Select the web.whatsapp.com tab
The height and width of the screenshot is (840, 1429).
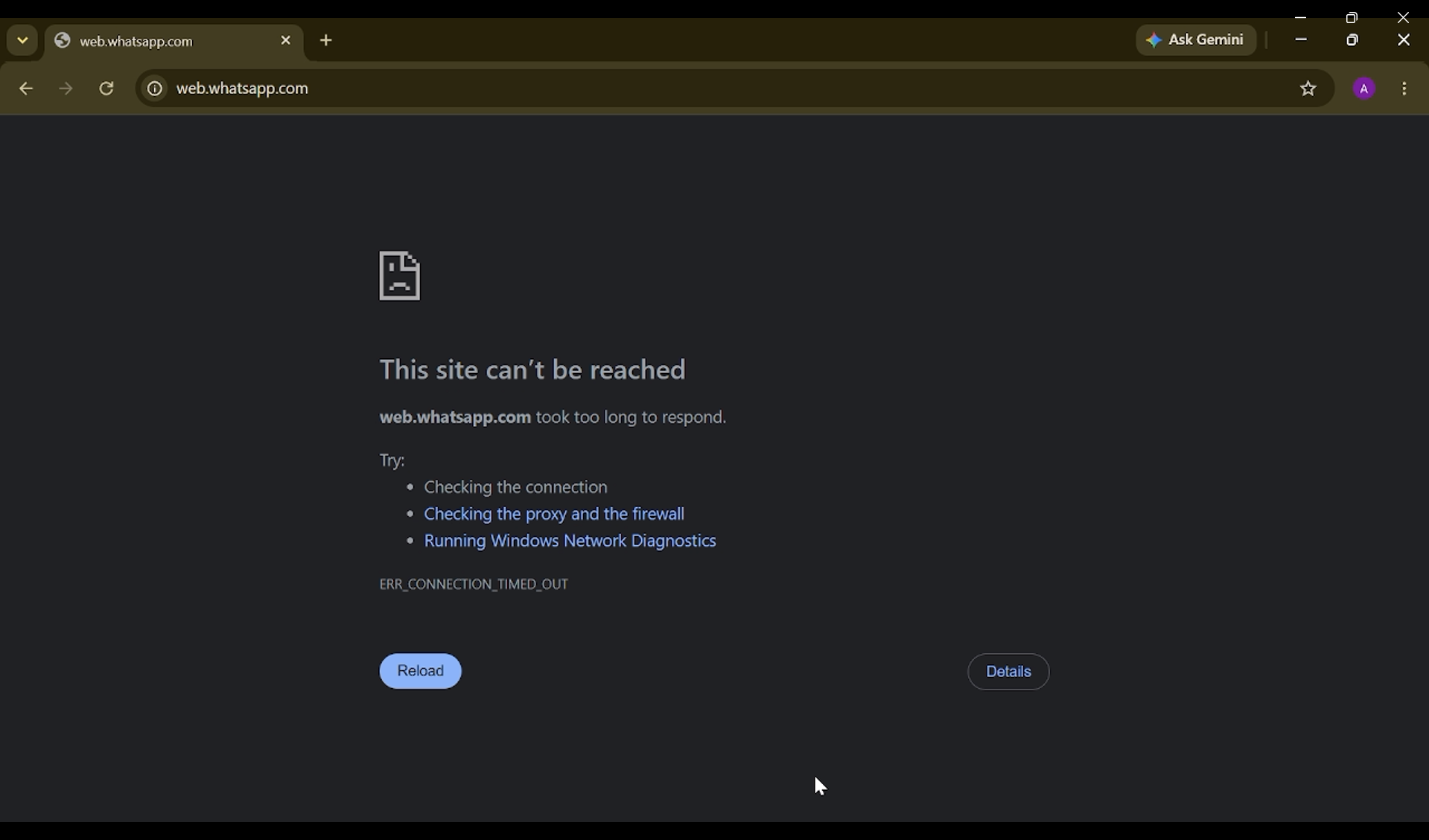click(x=174, y=42)
